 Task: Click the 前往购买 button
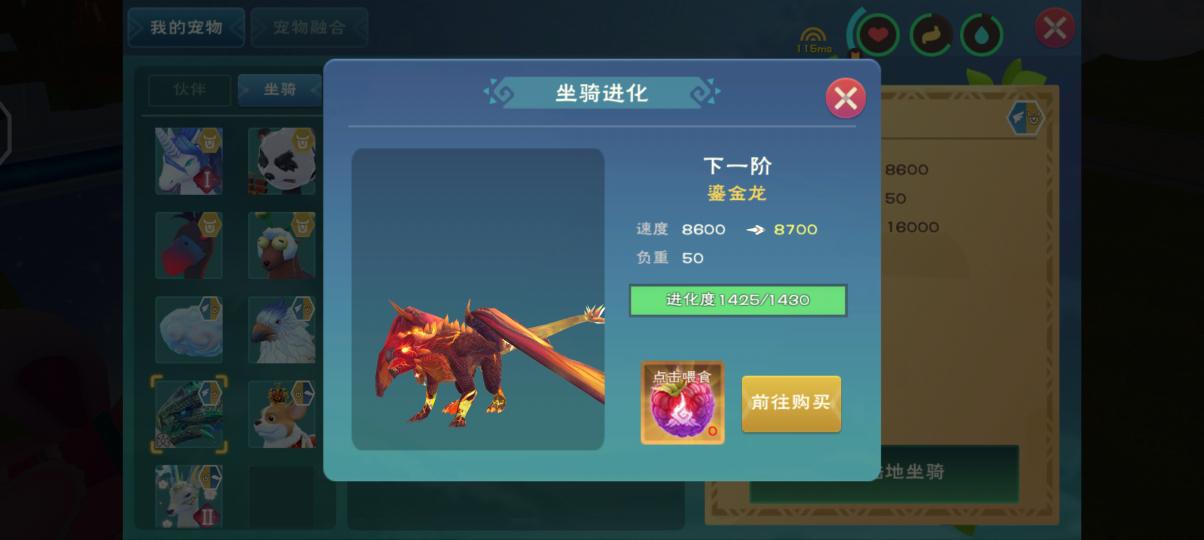point(791,403)
